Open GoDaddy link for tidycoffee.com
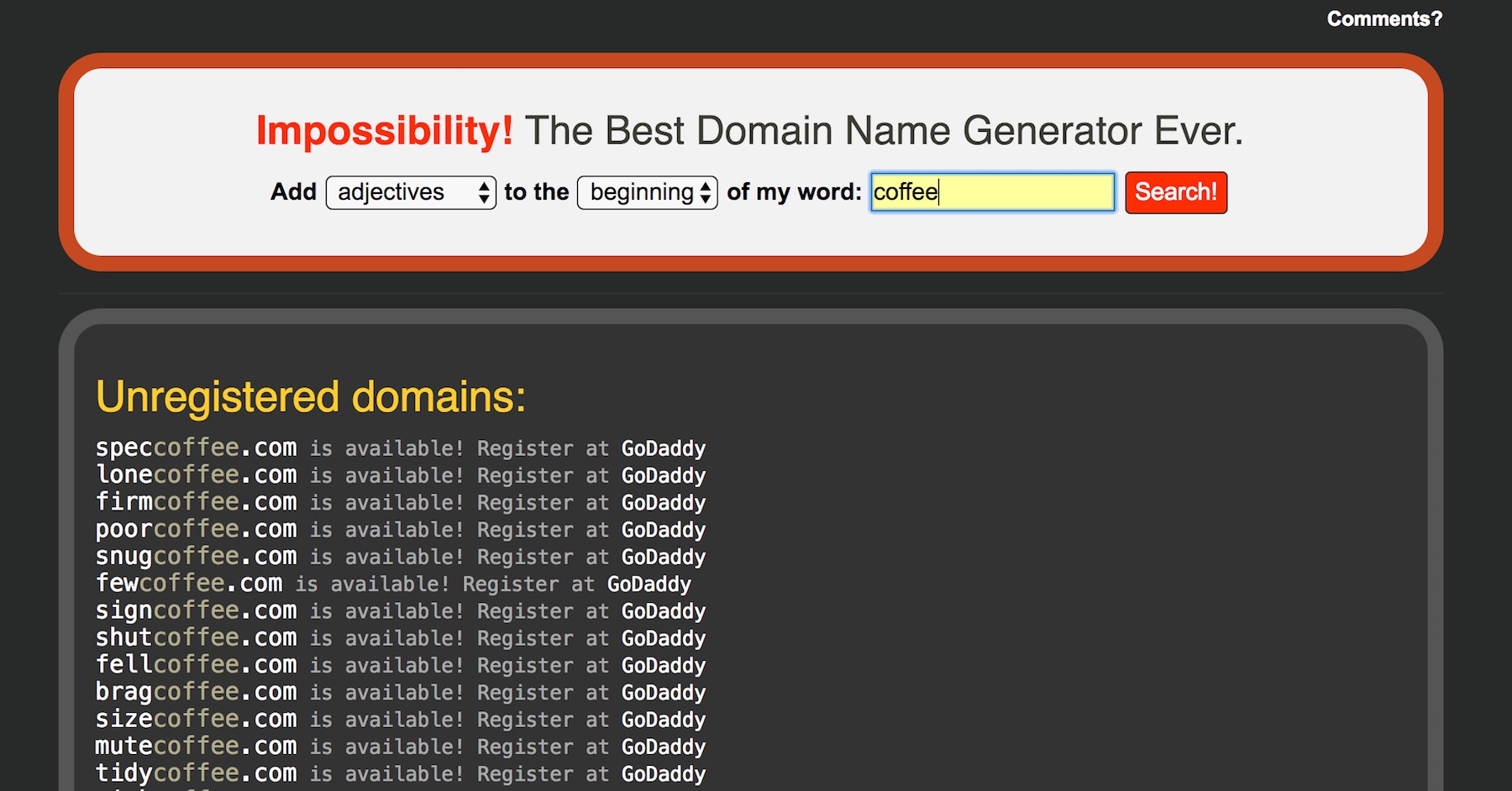The height and width of the screenshot is (791, 1512). coord(664,774)
